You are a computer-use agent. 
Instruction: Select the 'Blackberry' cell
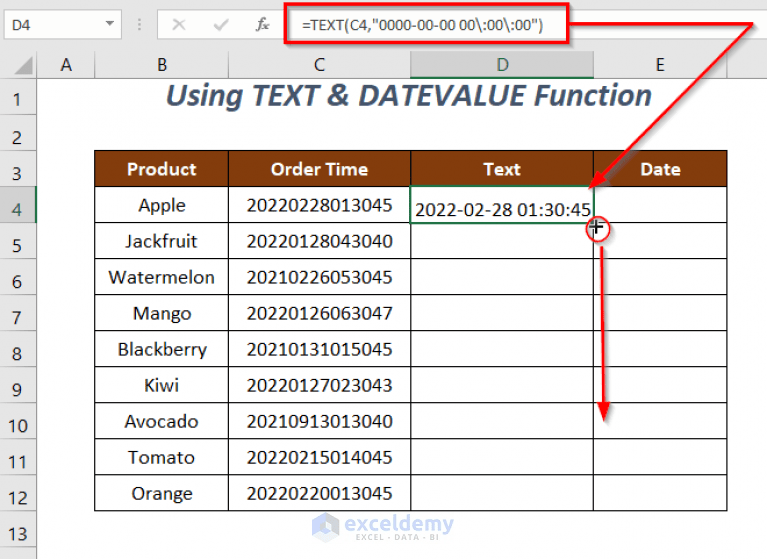pos(161,349)
